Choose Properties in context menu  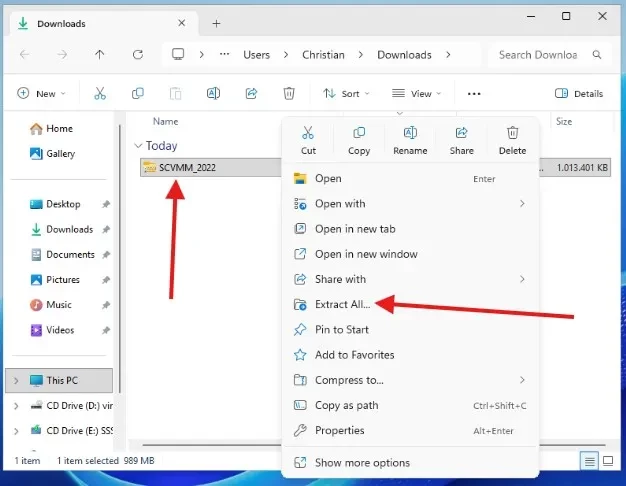coord(410,430)
